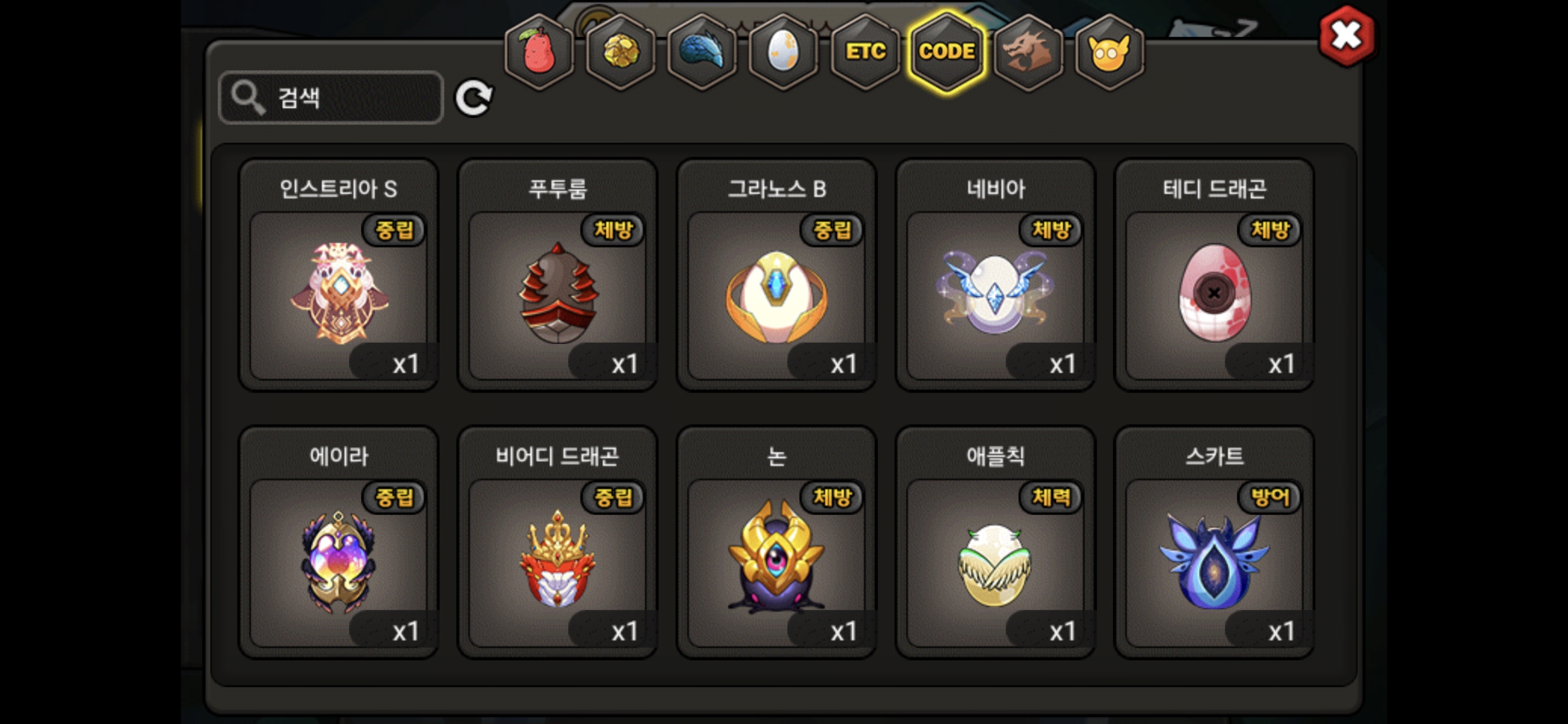This screenshot has height=724, width=1568.
Task: Open the yellow cat face tab
Action: click(1110, 52)
